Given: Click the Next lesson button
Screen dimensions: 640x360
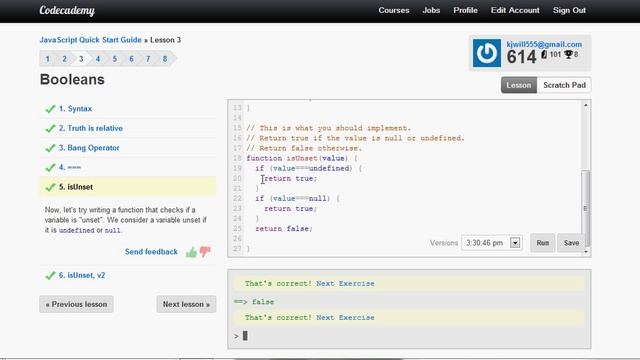Looking at the screenshot, I should (x=186, y=304).
